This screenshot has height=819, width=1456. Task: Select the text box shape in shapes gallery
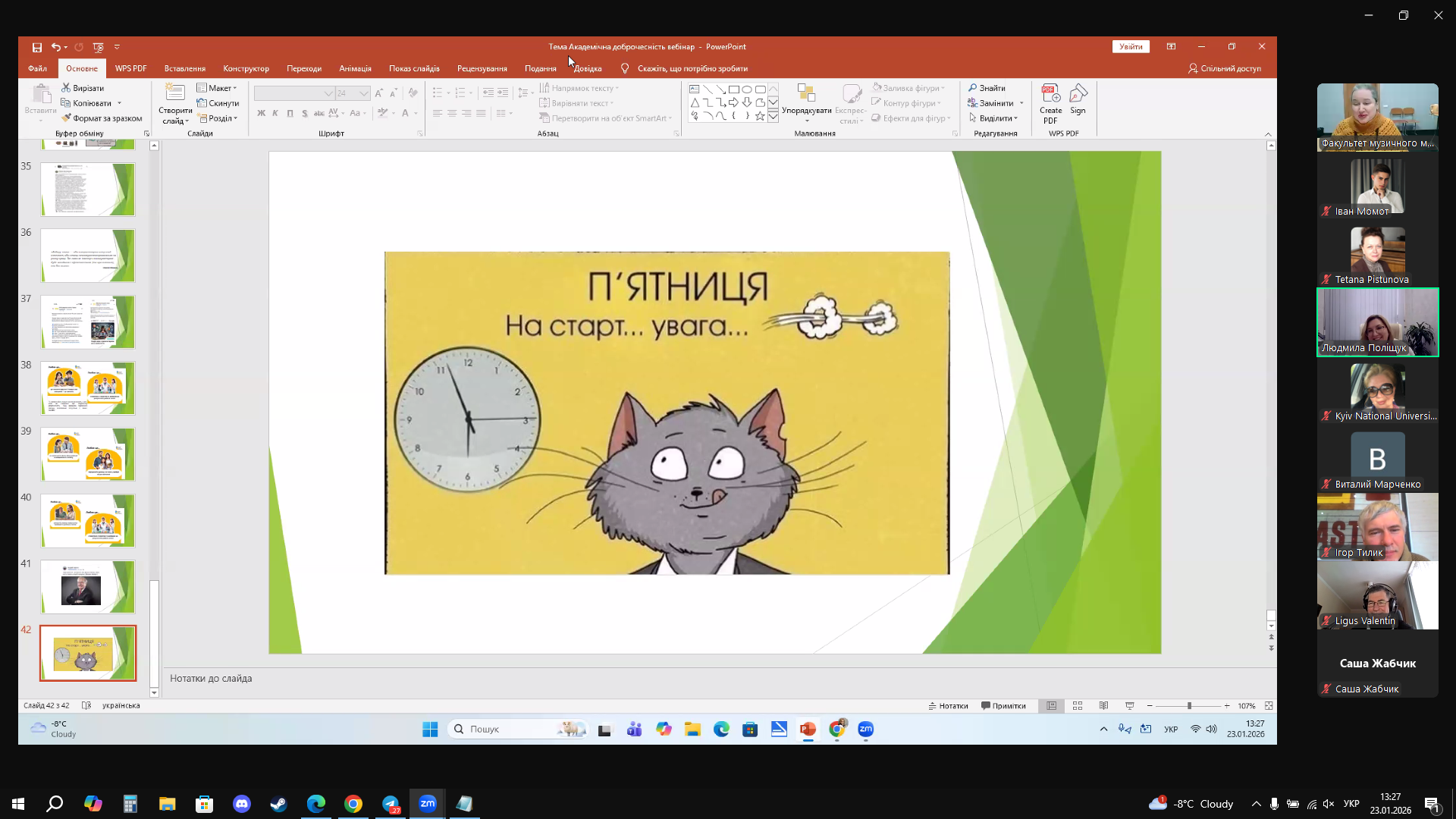pos(694,89)
